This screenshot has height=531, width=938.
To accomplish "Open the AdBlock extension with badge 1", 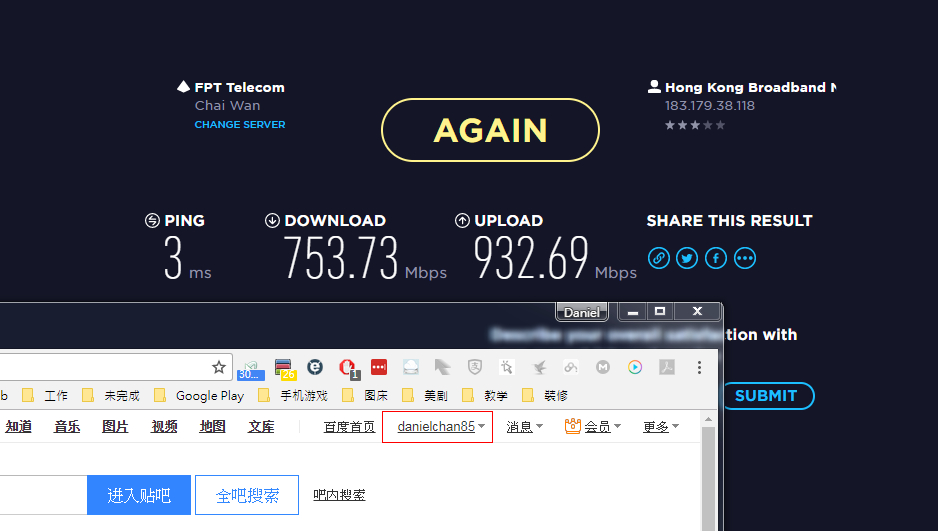I will click(x=348, y=368).
